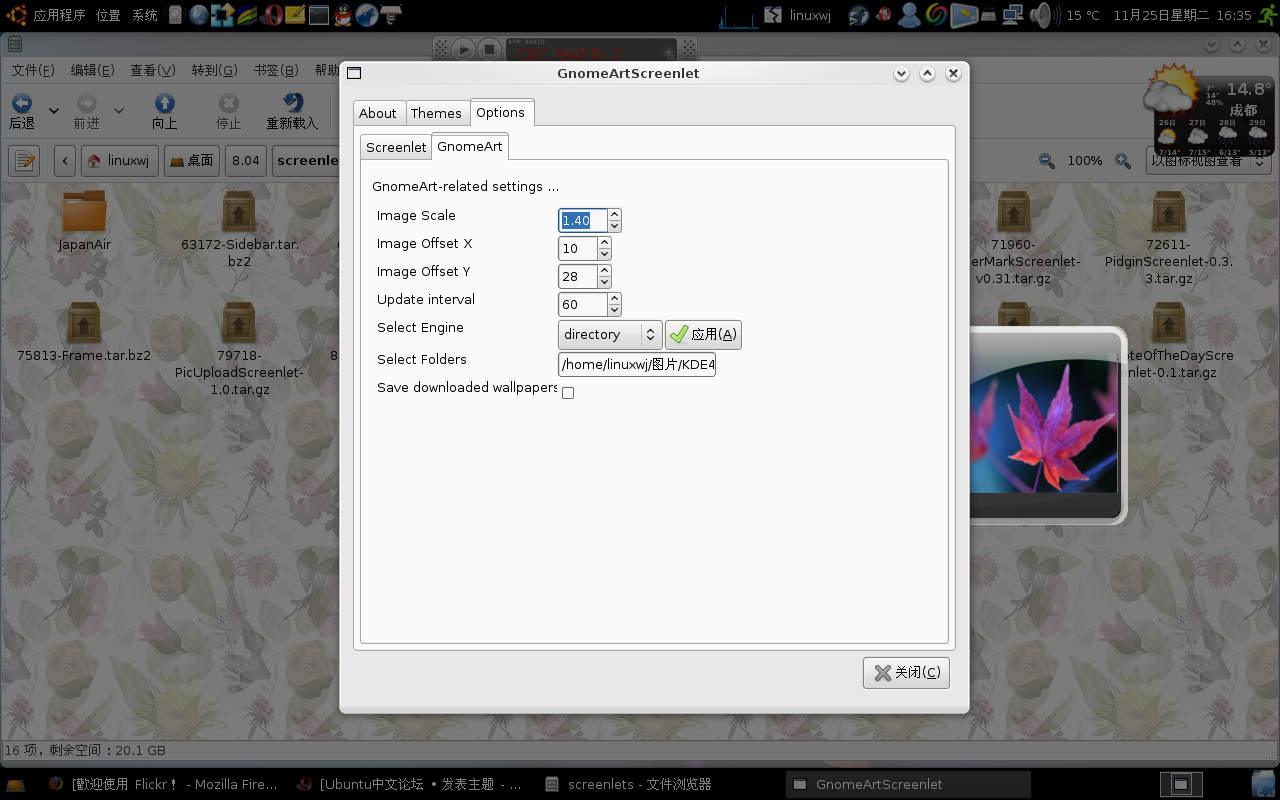1280x800 pixels.
Task: Select the 63172-Sidebar.tar.bz2 archive
Action: pyautogui.click(x=239, y=211)
